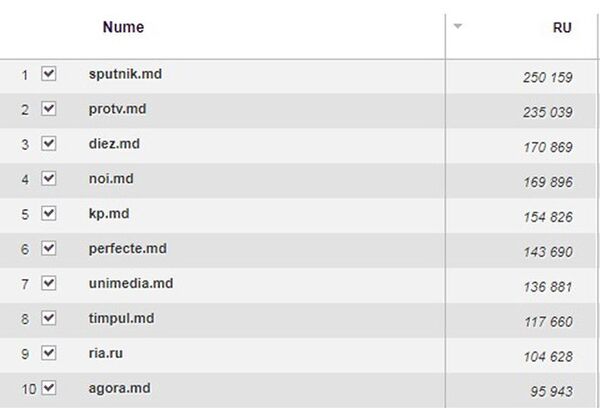Sort by the Nume column header
Viewport: 600px width, 408px height.
(123, 28)
